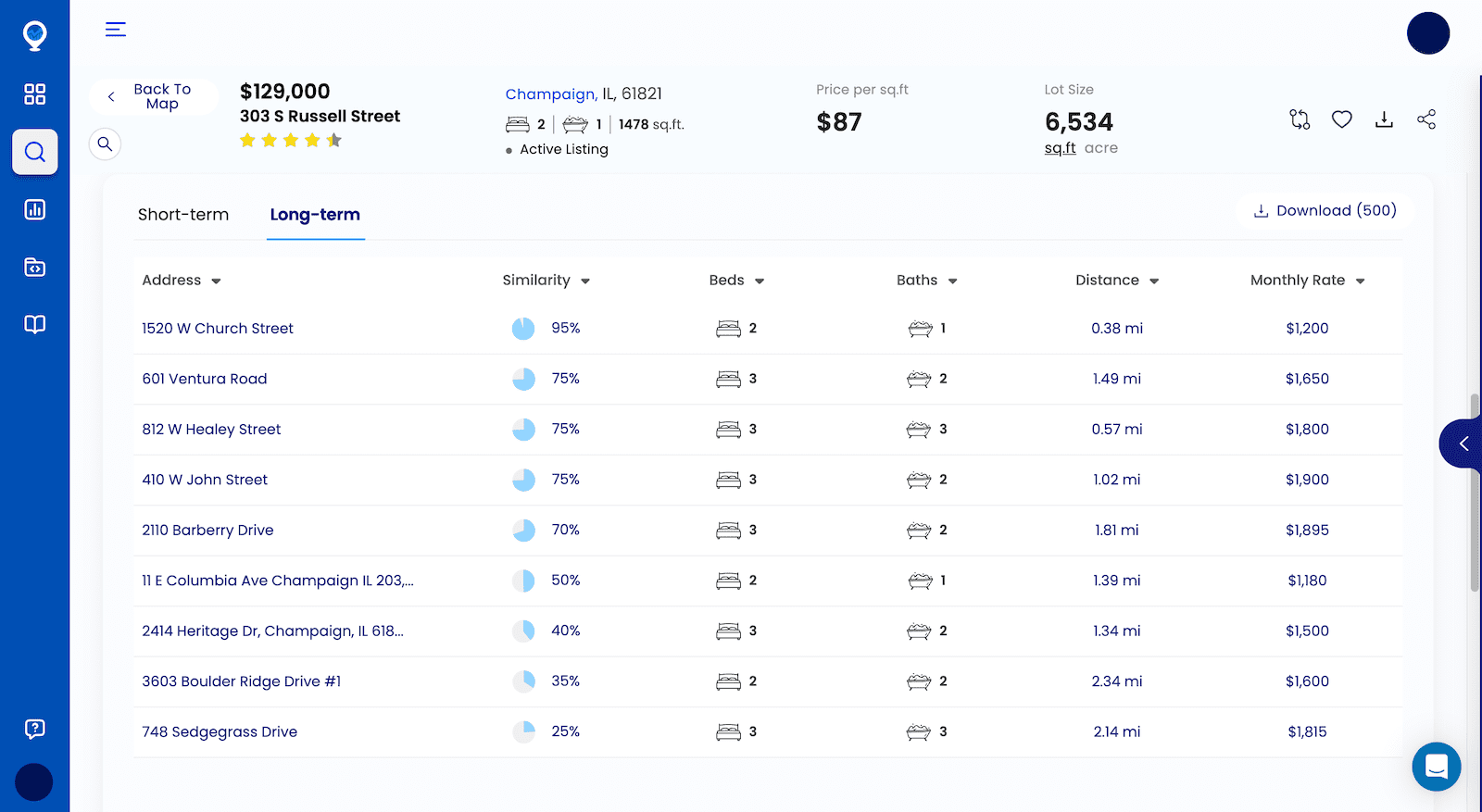Select the Long-term tab
The height and width of the screenshot is (812, 1482).
coord(315,215)
